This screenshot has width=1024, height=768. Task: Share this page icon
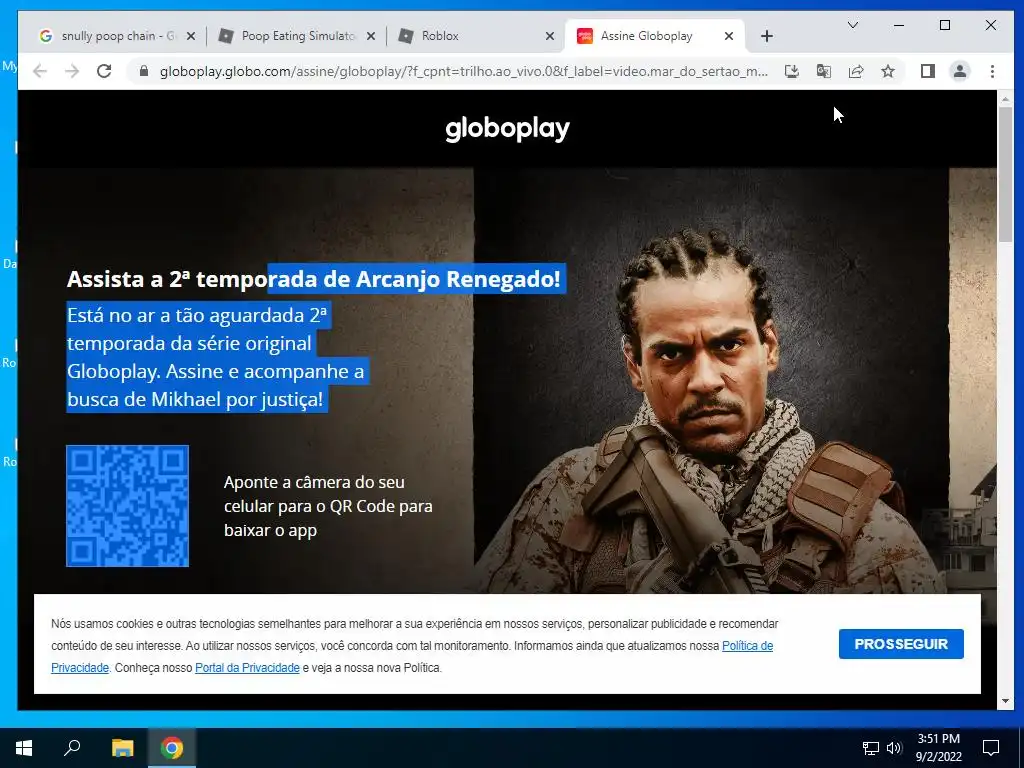click(856, 71)
